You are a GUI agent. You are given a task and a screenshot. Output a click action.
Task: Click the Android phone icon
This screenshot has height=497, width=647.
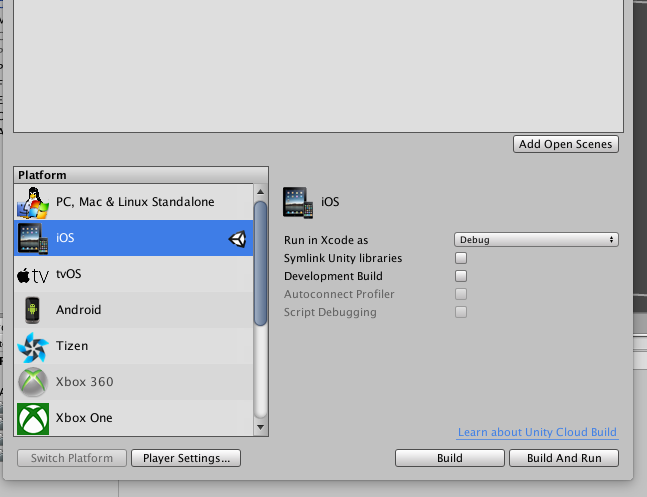[32, 310]
